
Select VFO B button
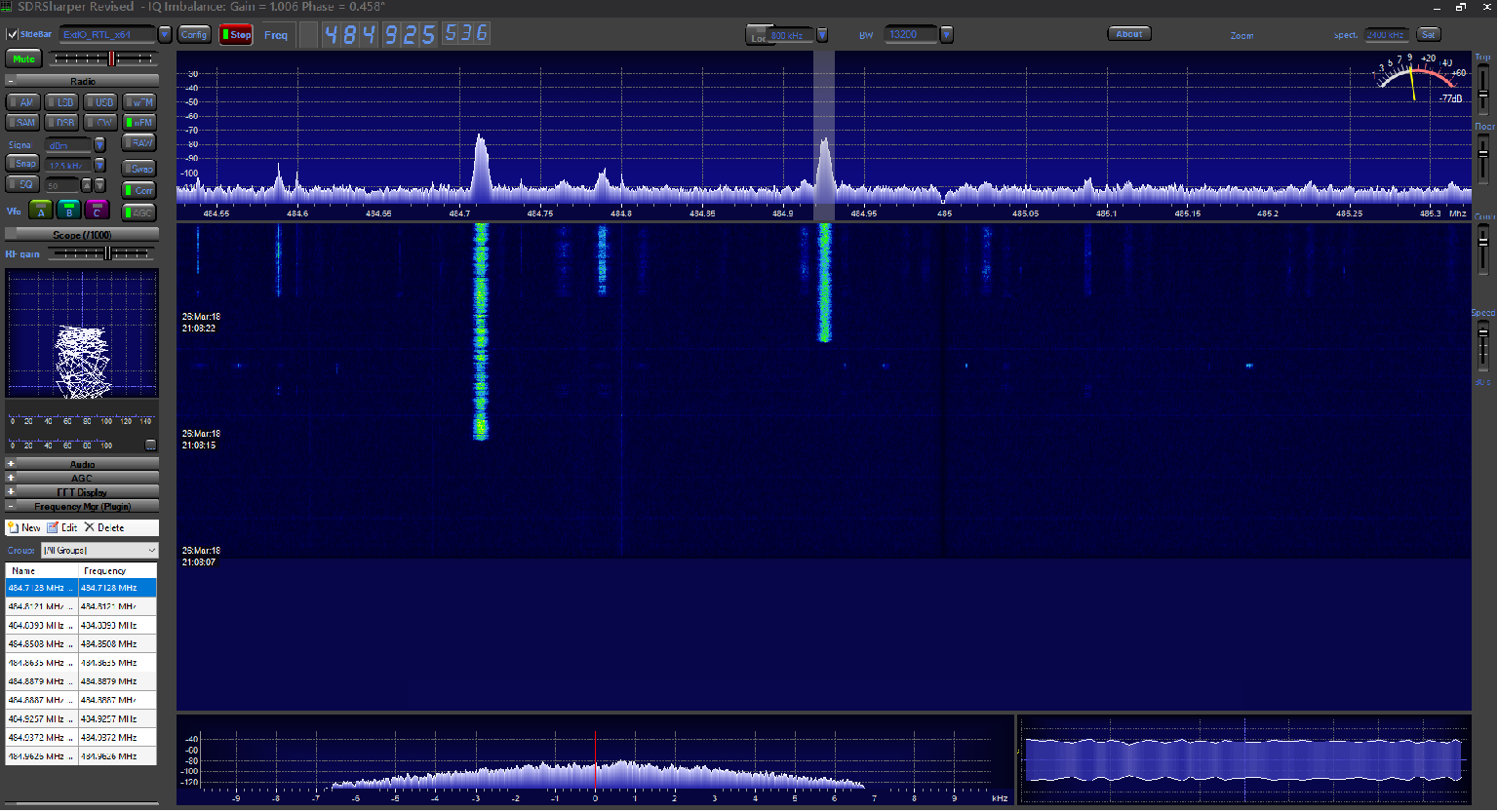(68, 211)
